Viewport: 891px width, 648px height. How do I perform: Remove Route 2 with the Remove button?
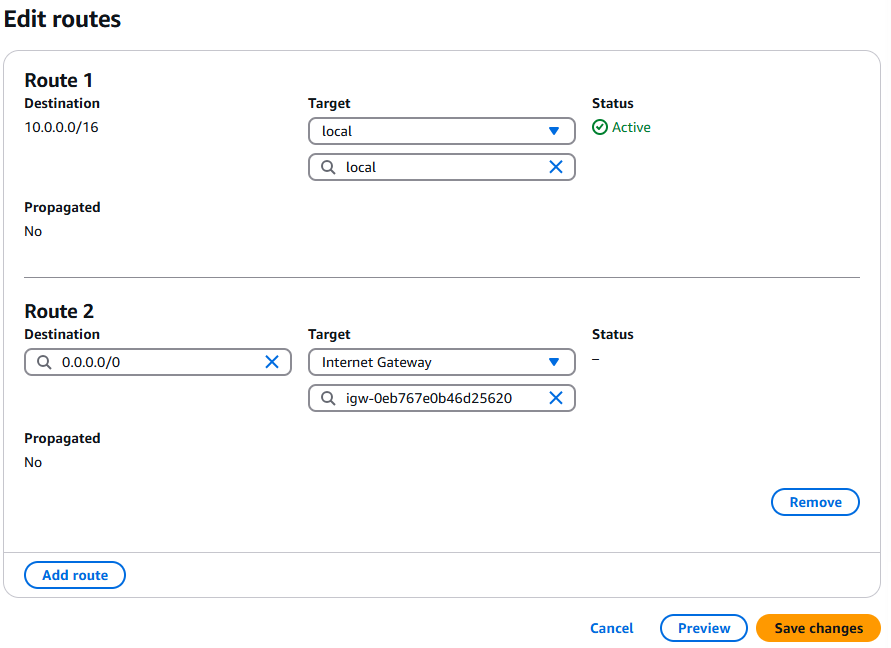(x=815, y=502)
